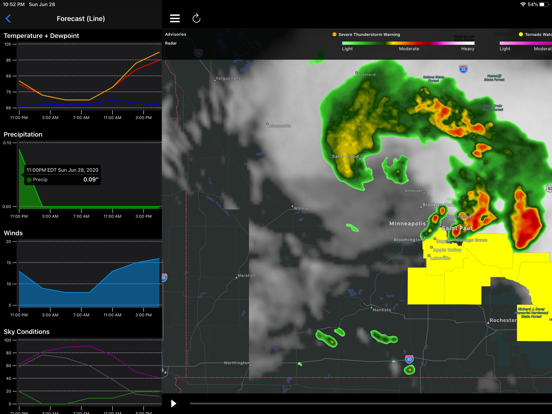Click the Wi-Fi status icon
The height and width of the screenshot is (414, 552).
(523, 4)
